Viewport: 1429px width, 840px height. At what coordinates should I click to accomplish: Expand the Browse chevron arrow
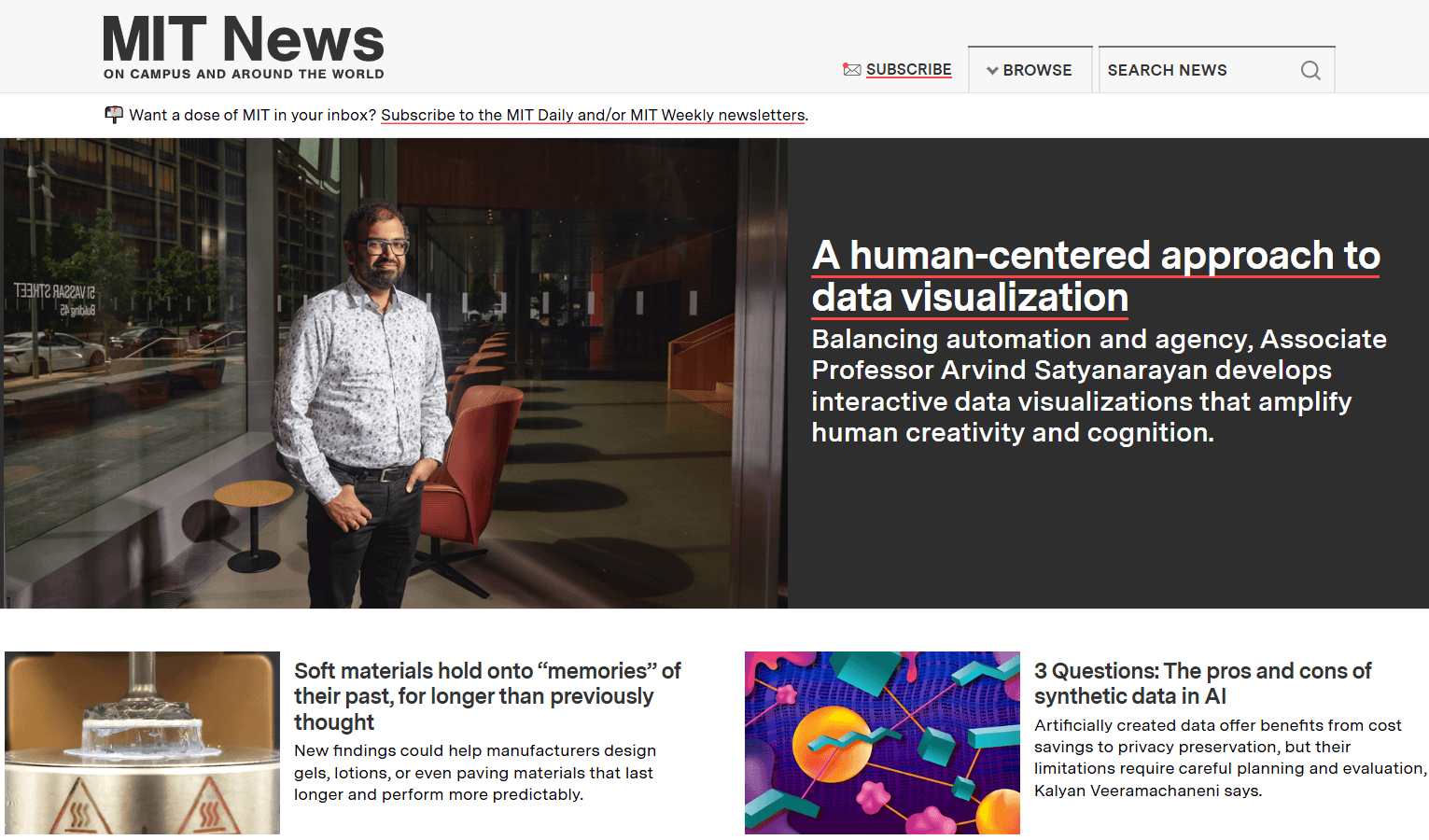click(992, 71)
